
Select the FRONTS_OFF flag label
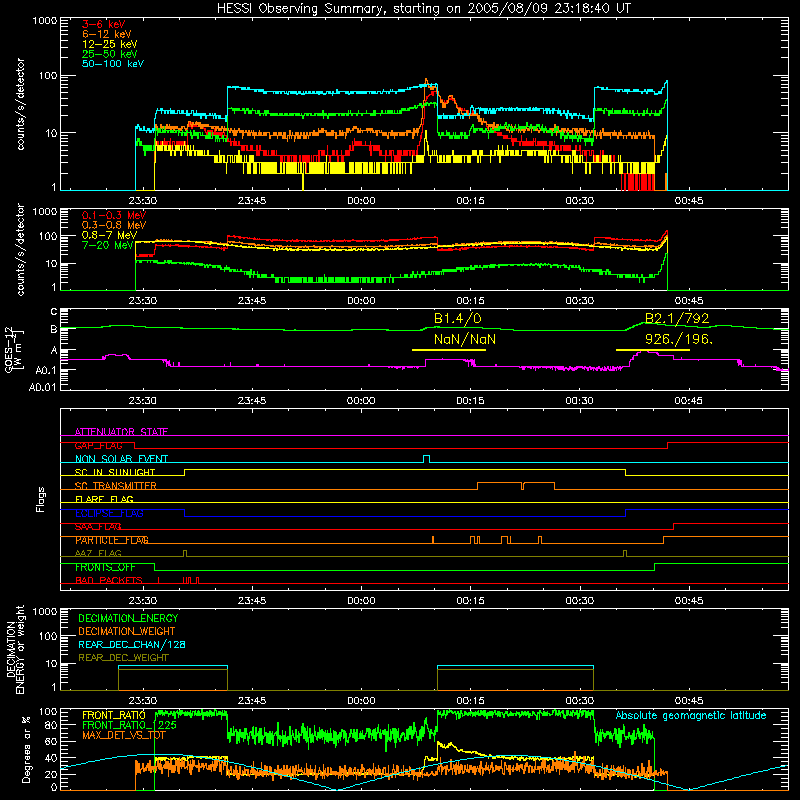(x=105, y=567)
